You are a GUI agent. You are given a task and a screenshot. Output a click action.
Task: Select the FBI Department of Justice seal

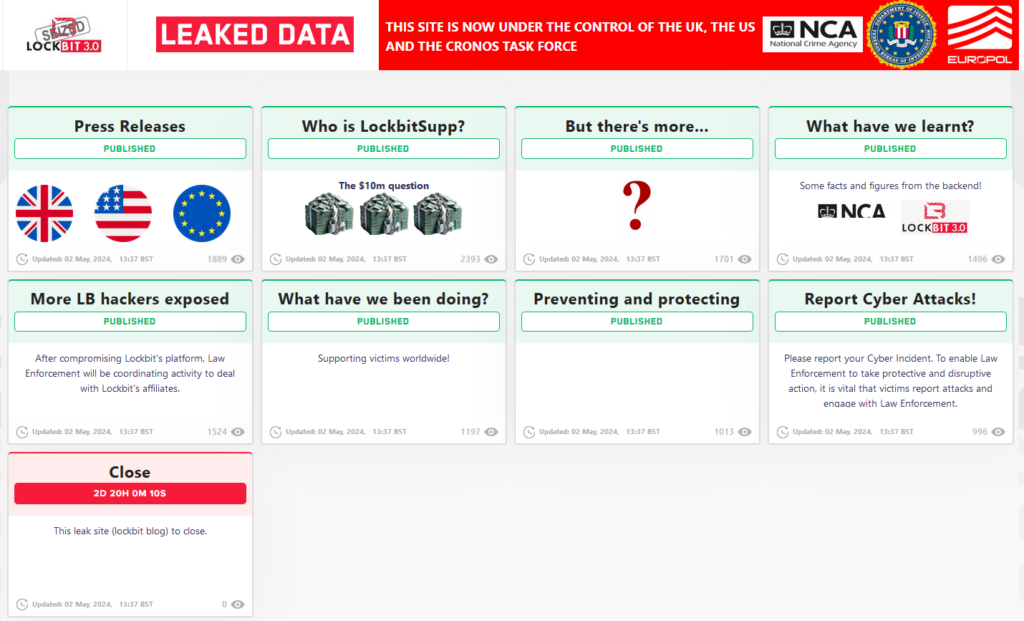(903, 34)
